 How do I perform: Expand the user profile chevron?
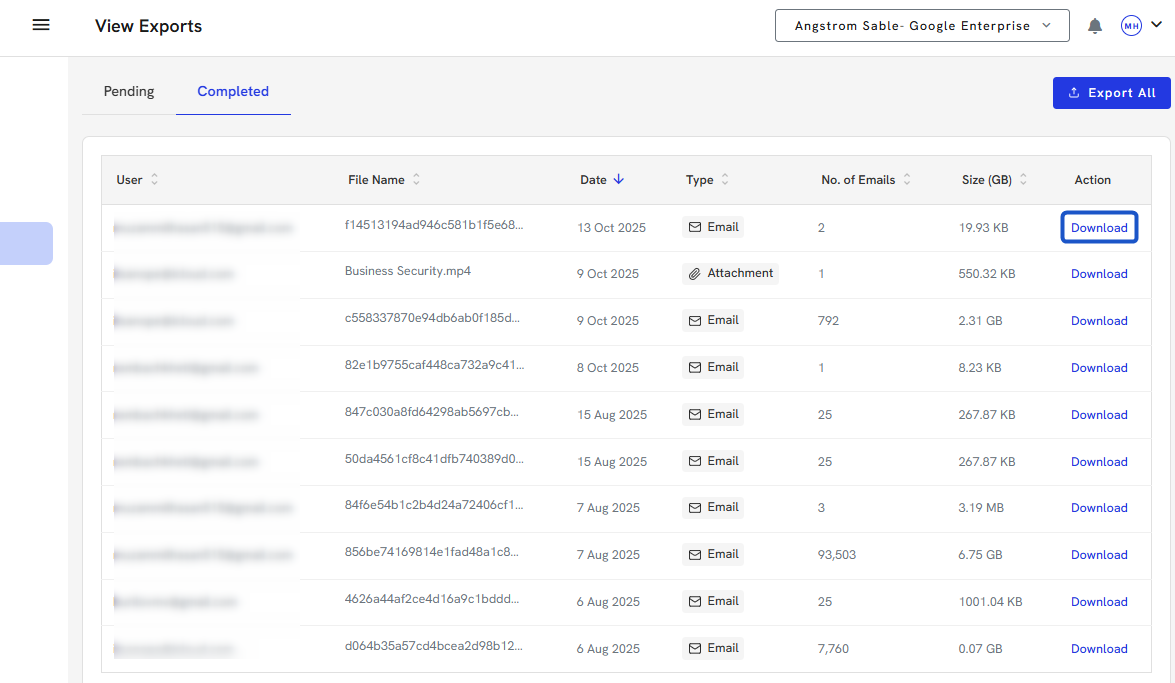click(x=1157, y=26)
